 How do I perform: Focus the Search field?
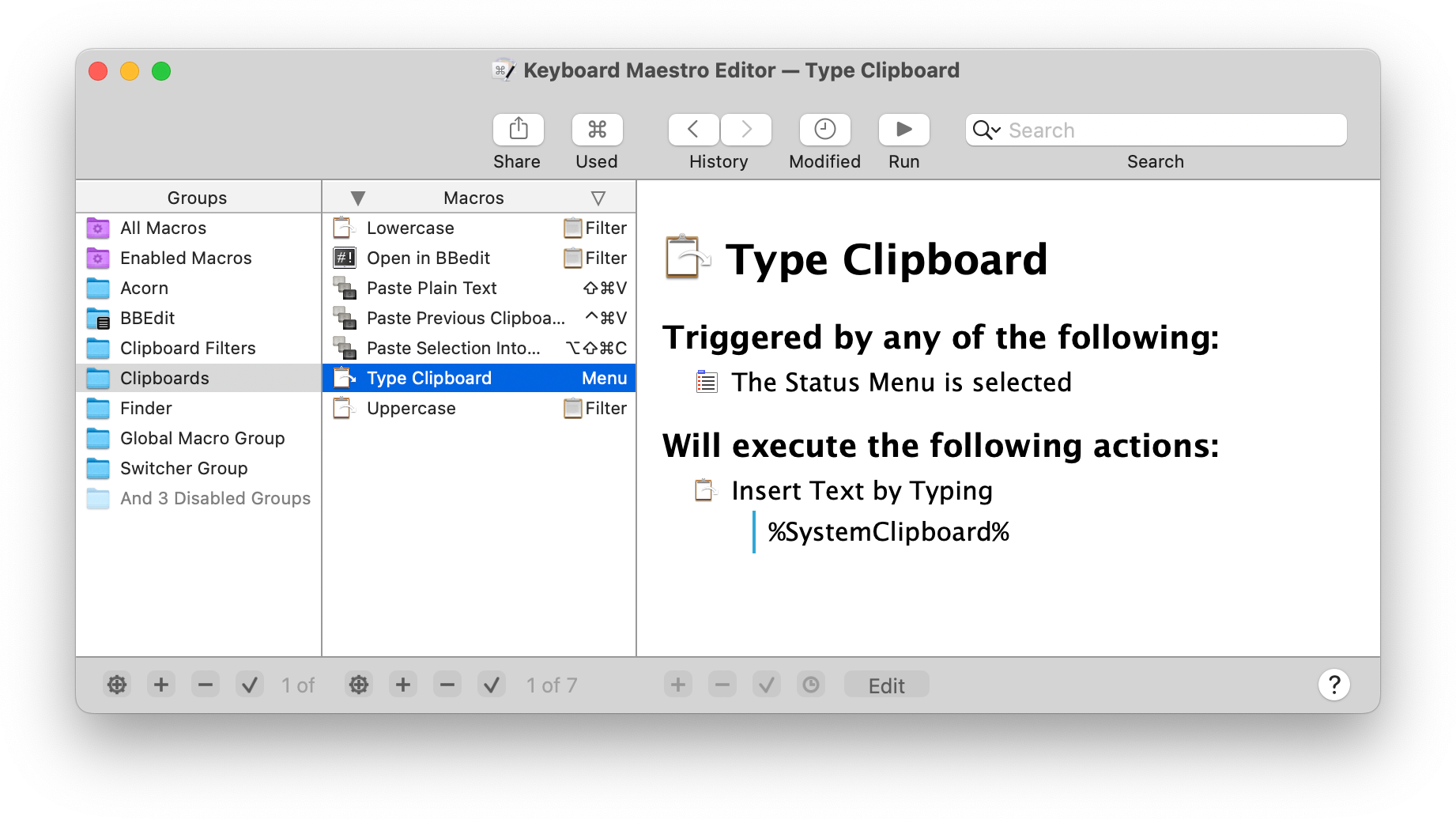[x=1156, y=130]
